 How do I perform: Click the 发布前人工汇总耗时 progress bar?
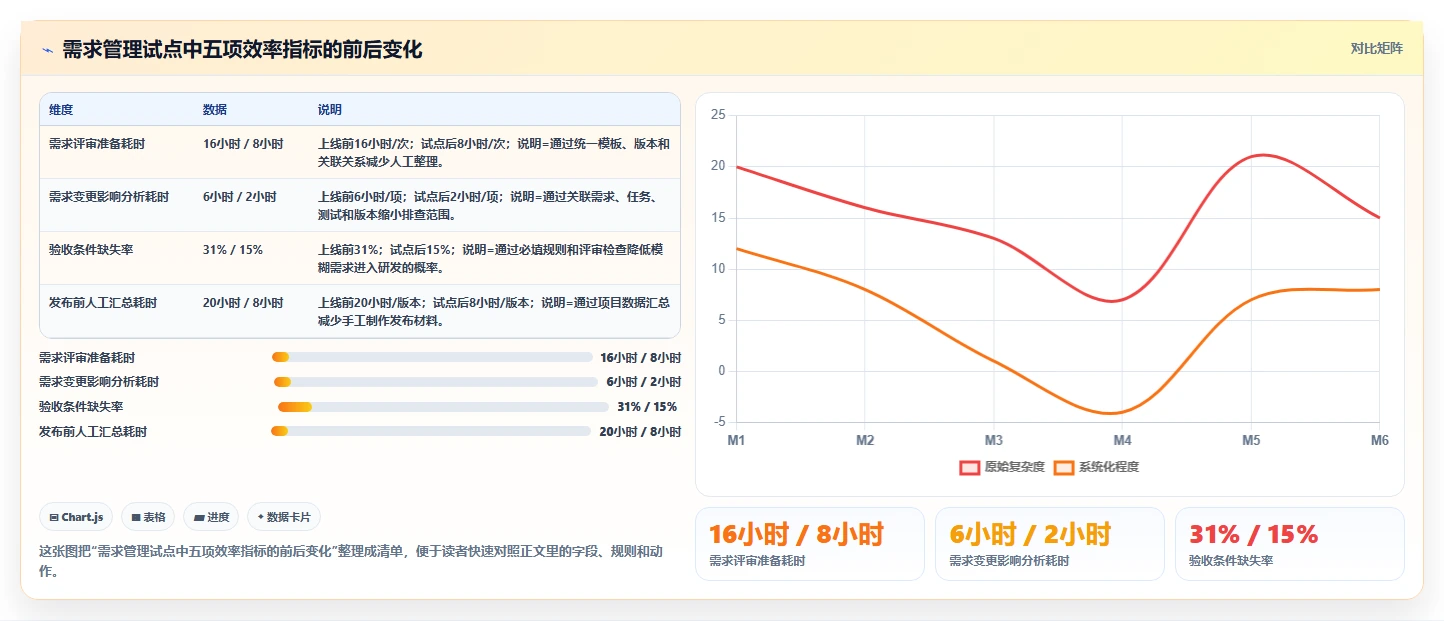point(431,431)
